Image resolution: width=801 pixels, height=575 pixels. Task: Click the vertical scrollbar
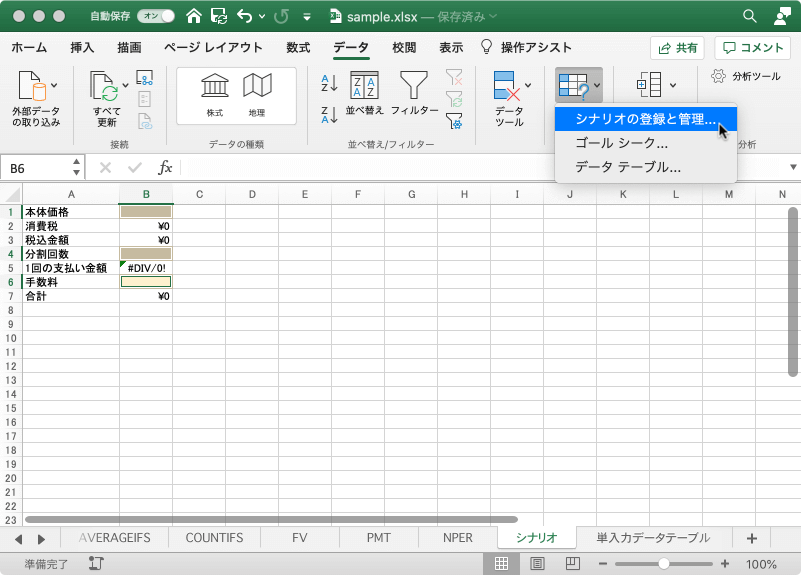[793, 292]
